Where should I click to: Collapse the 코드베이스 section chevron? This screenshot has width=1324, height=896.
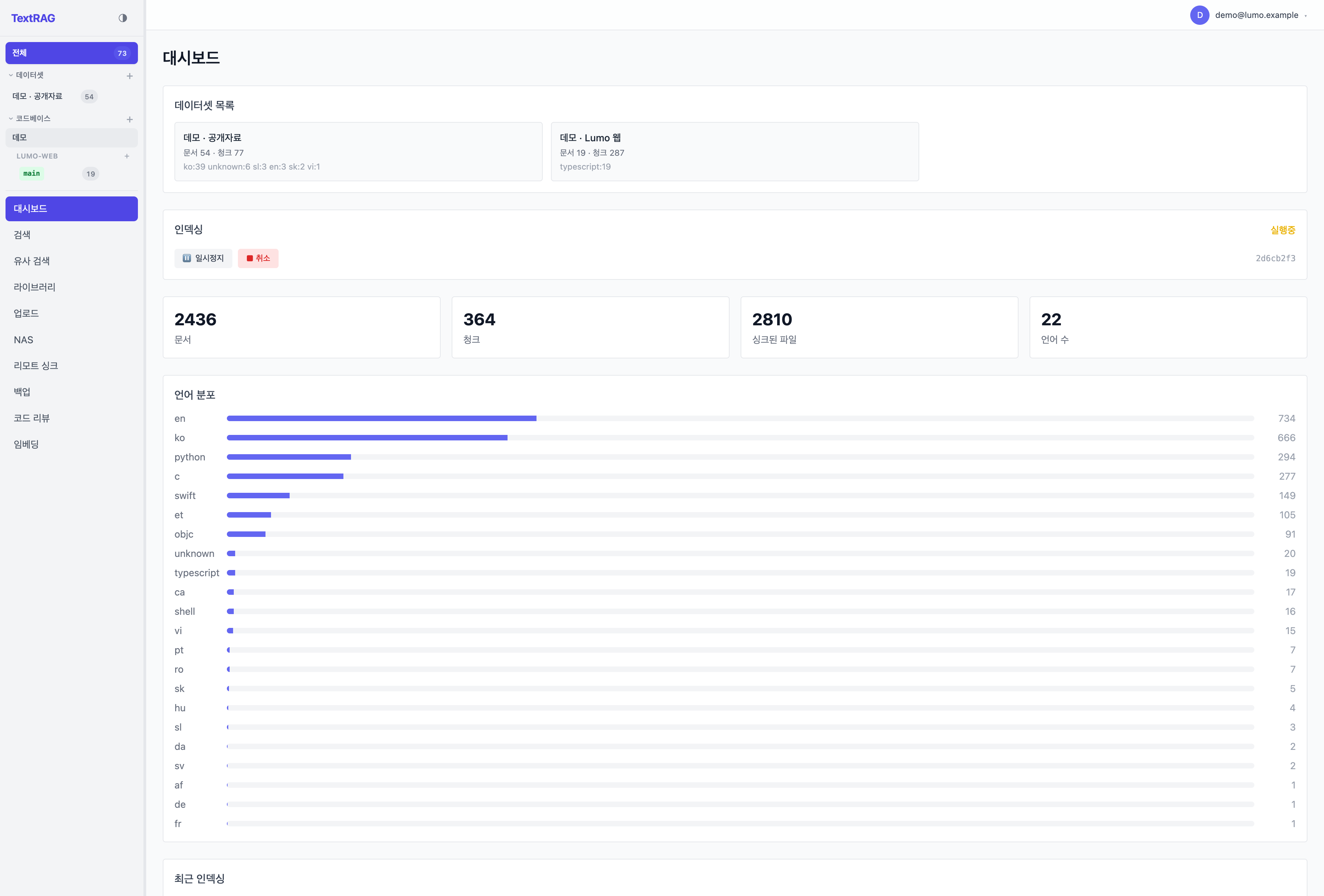click(11, 119)
